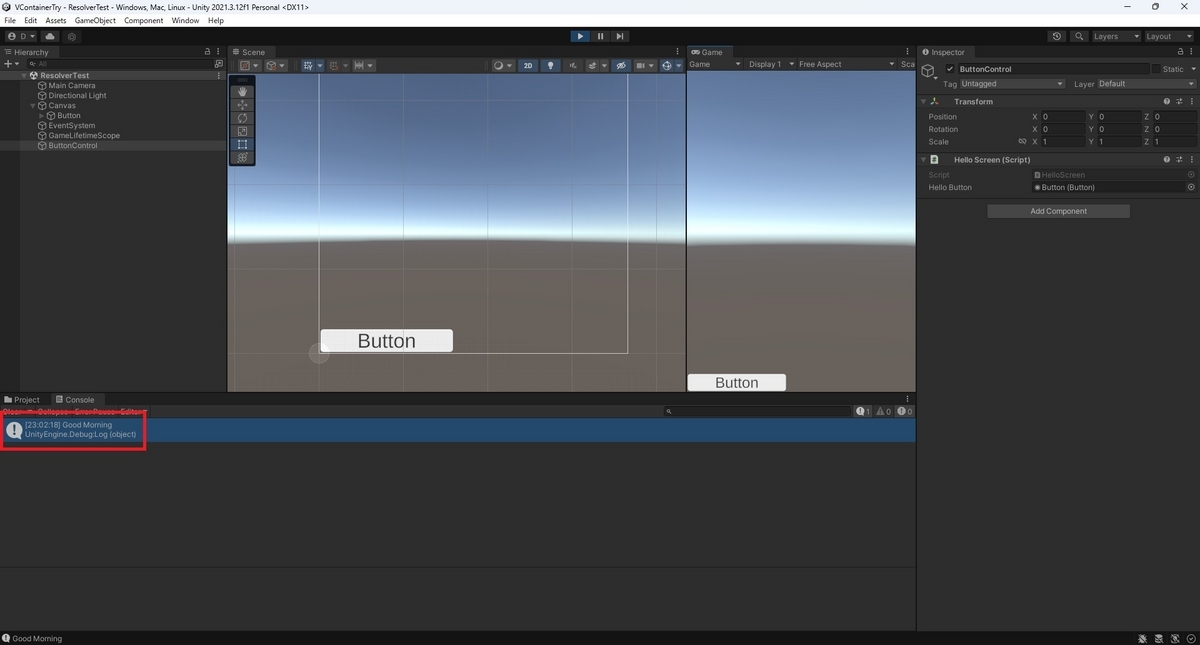This screenshot has height=645, width=1200.
Task: Open Transform component more-options menu
Action: pyautogui.click(x=1191, y=101)
